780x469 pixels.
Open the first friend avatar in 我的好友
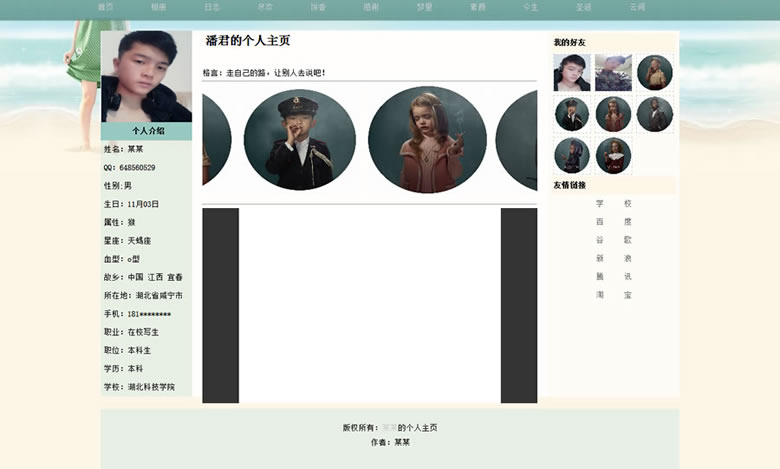point(572,73)
